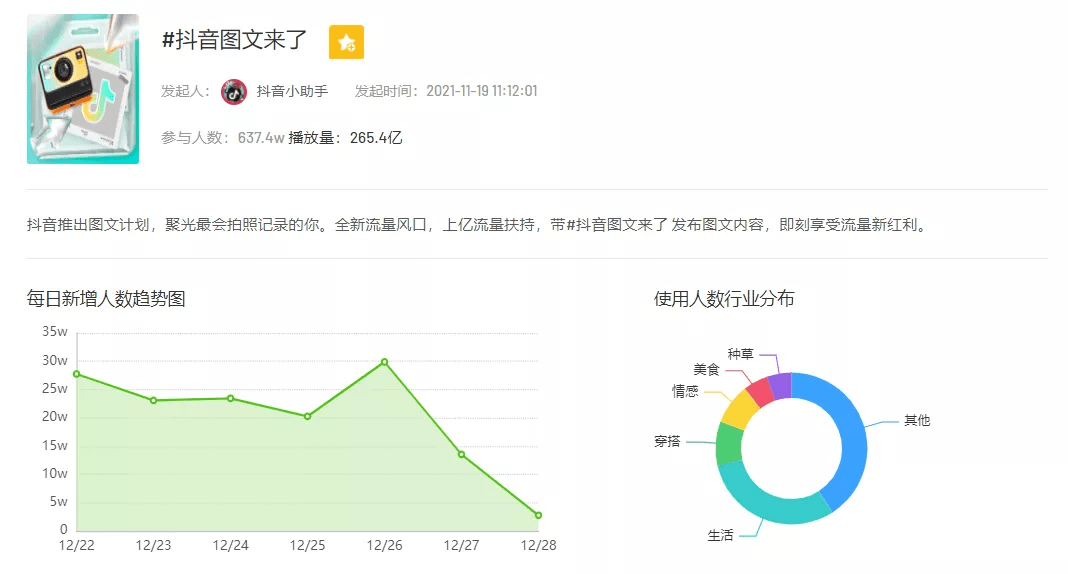Viewport: 1068px width, 574px height.
Task: Select the yellow 情感 donut segment
Action: (740, 410)
